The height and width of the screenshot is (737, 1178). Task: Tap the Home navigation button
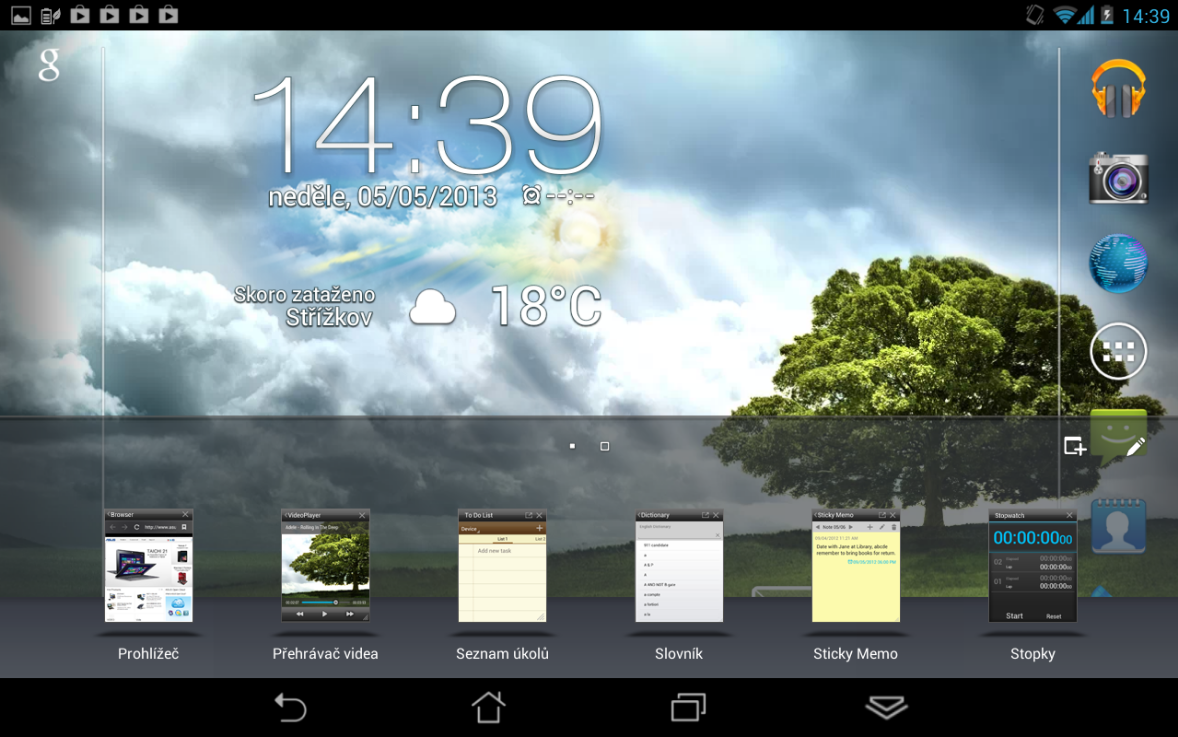(x=488, y=707)
